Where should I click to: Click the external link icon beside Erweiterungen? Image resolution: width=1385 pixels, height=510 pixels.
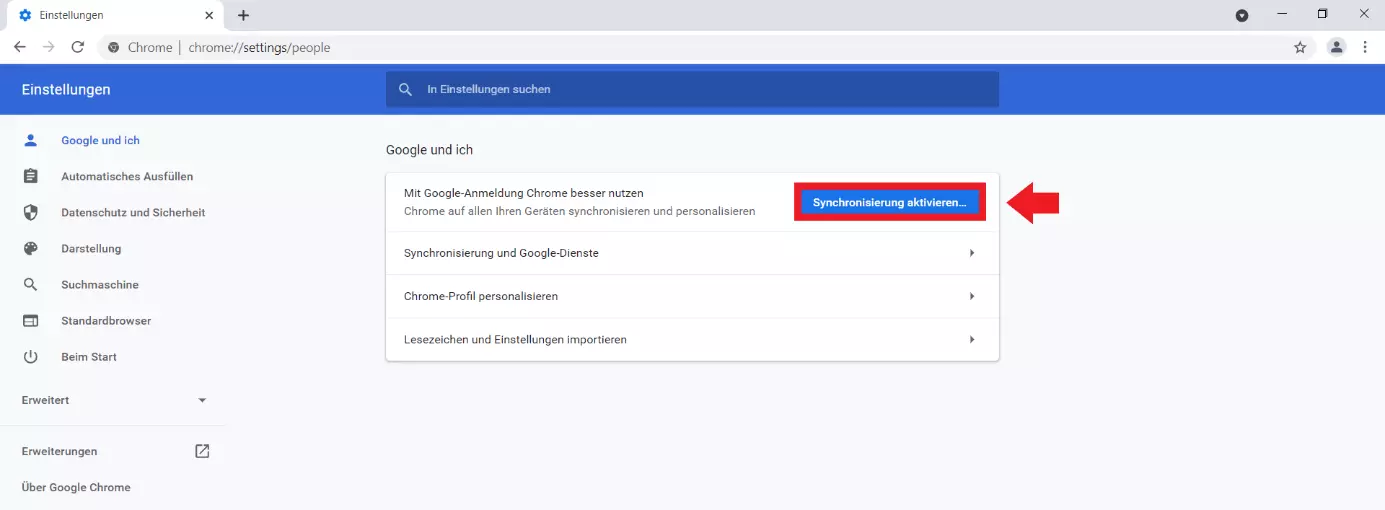point(202,451)
